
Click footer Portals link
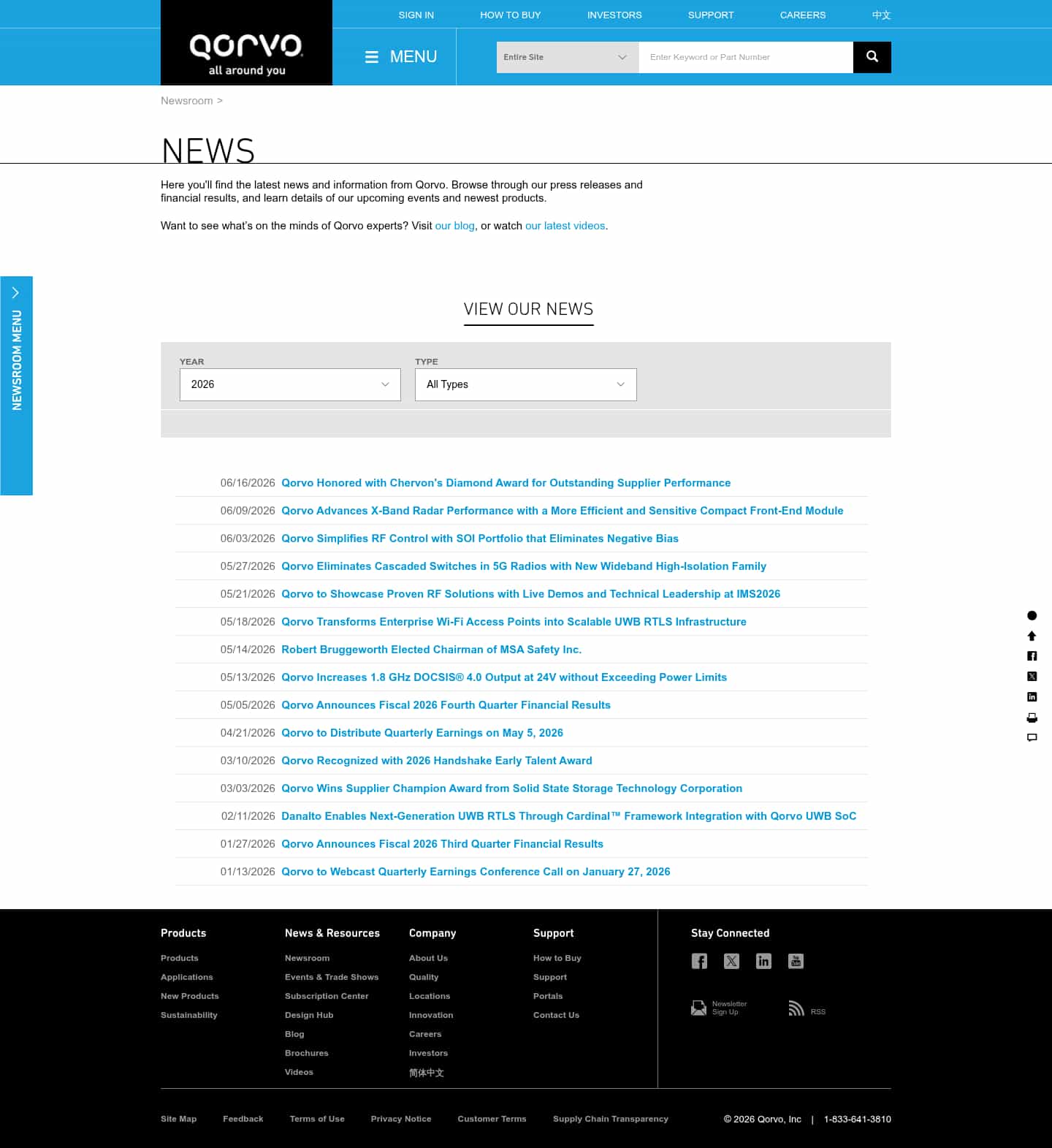point(548,996)
